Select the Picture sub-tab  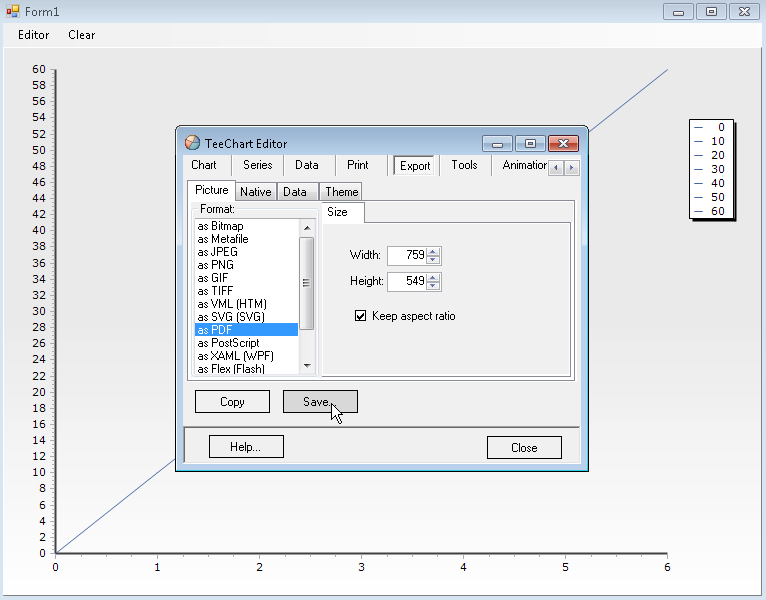coord(212,190)
